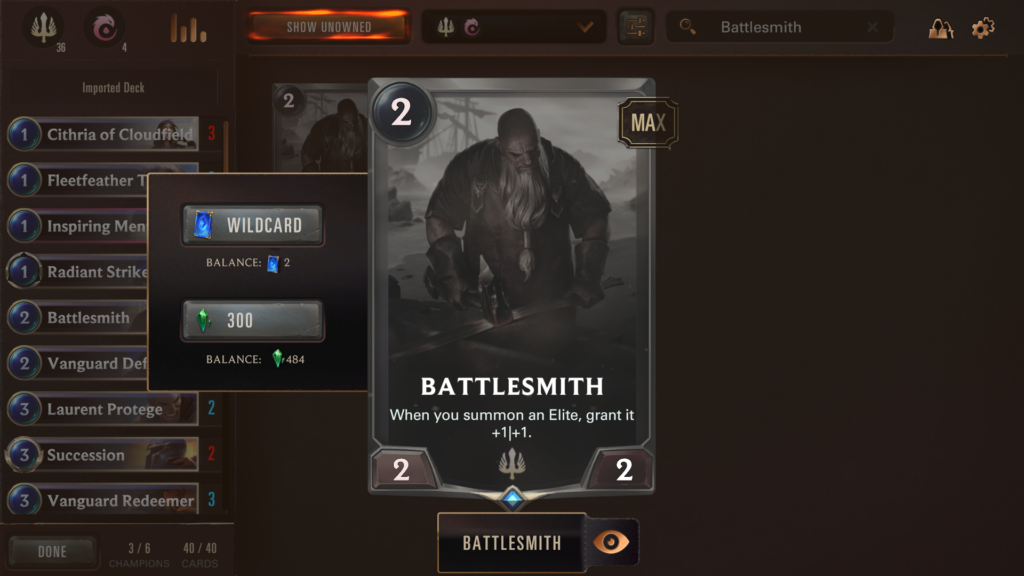This screenshot has width=1024, height=576.
Task: Toggle the Show Unowned button
Action: point(328,27)
